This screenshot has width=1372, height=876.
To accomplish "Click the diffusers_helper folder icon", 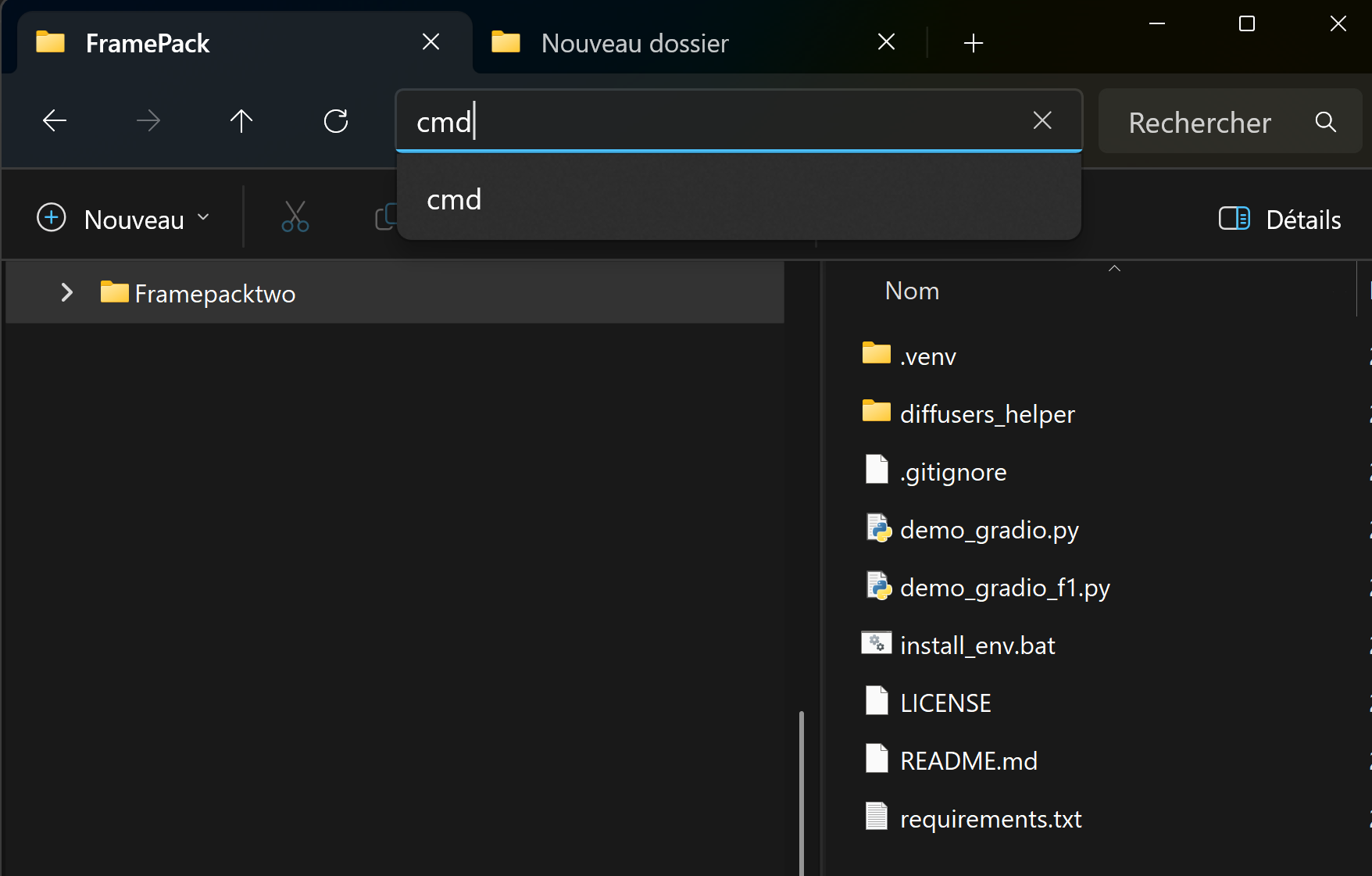I will point(877,411).
